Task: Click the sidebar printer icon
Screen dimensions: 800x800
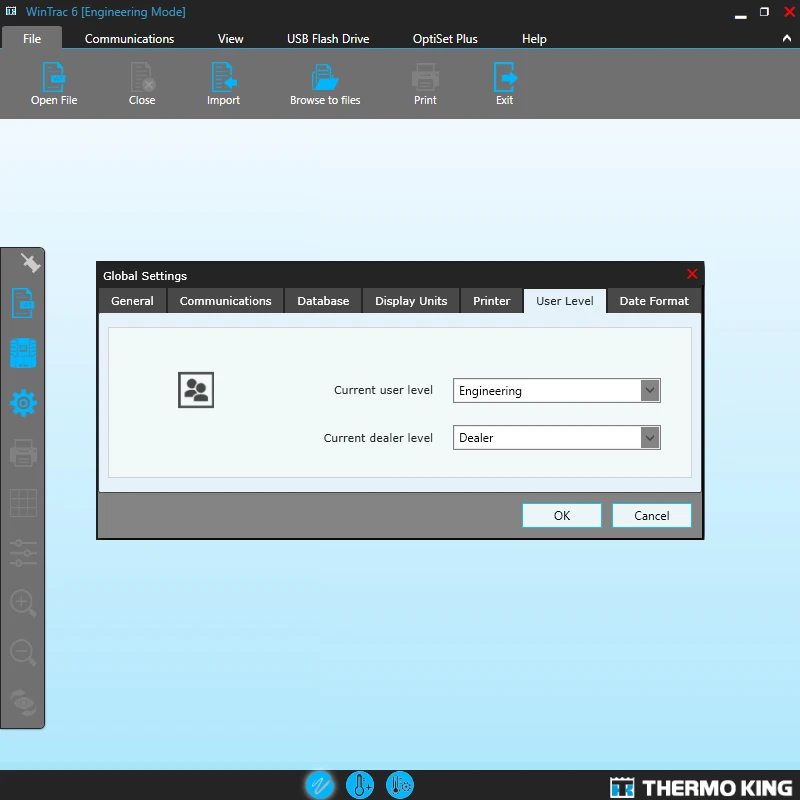Action: tap(23, 453)
